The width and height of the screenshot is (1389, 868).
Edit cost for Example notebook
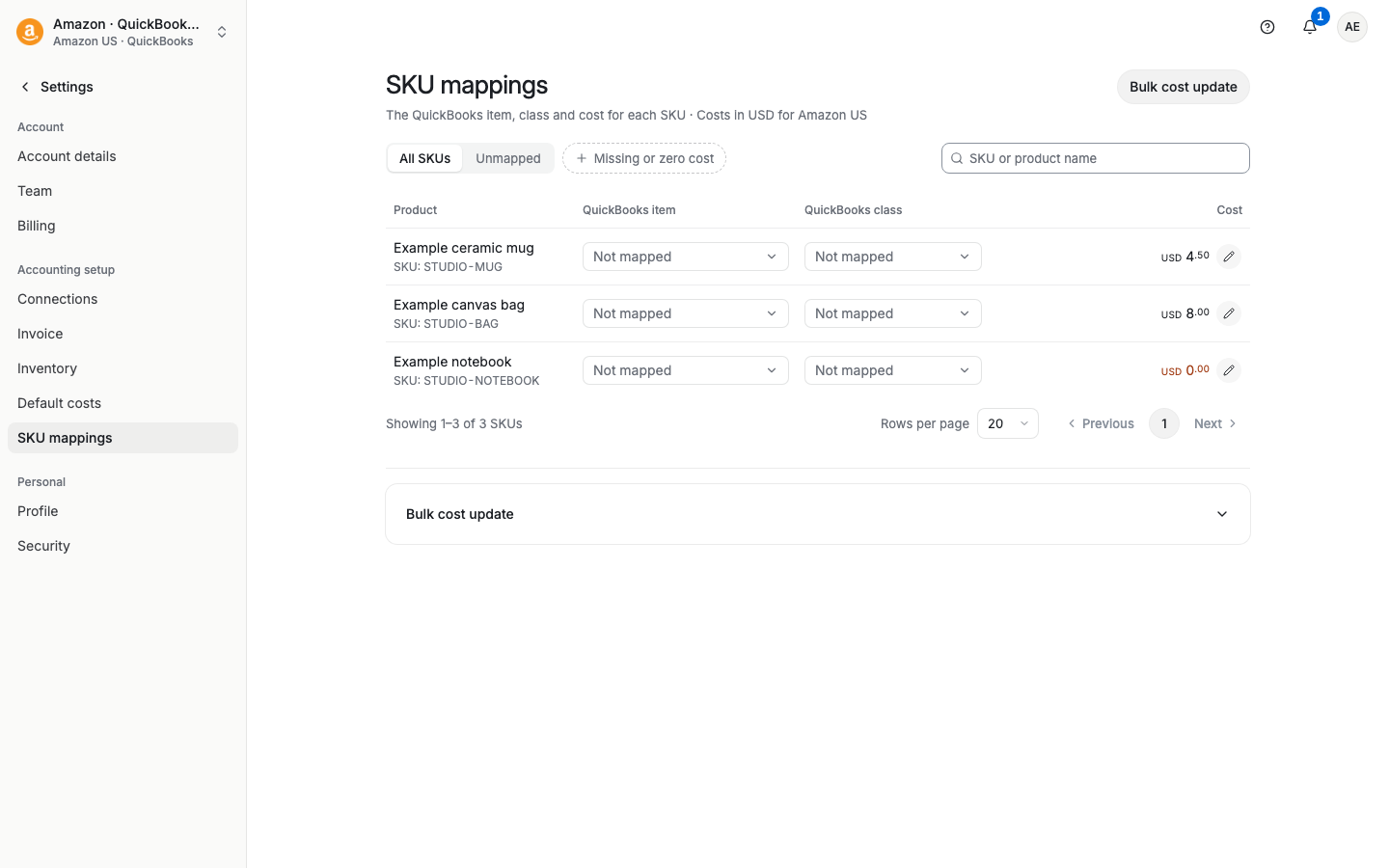point(1229,370)
